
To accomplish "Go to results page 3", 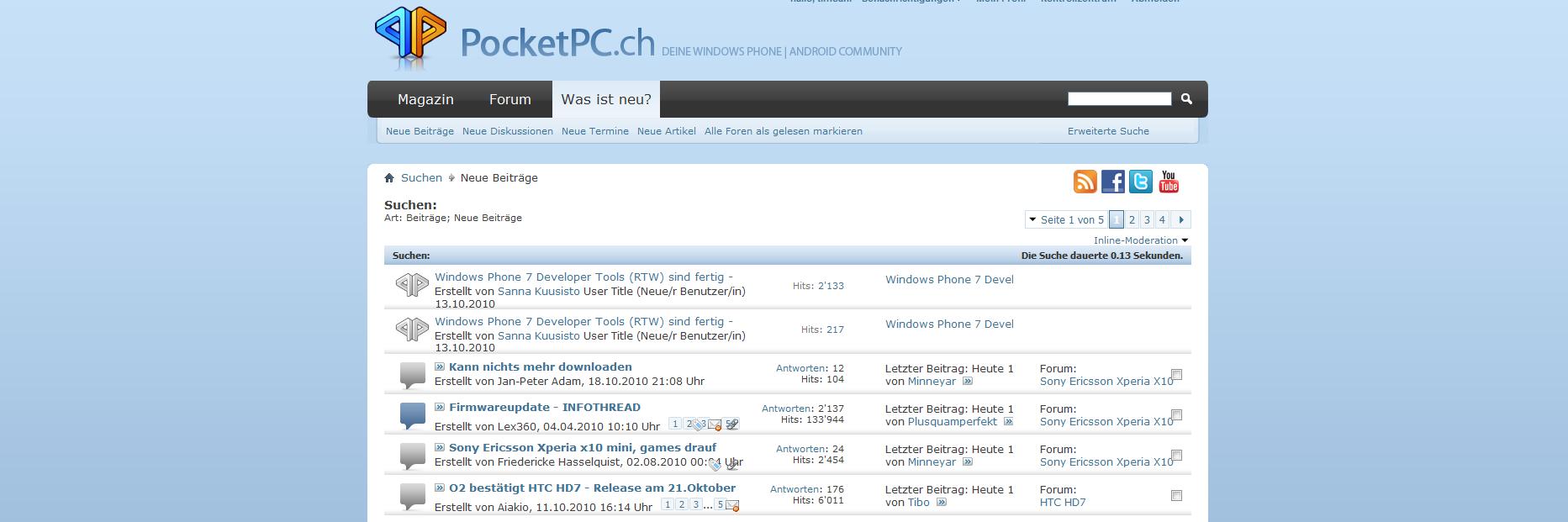I will point(1147,220).
